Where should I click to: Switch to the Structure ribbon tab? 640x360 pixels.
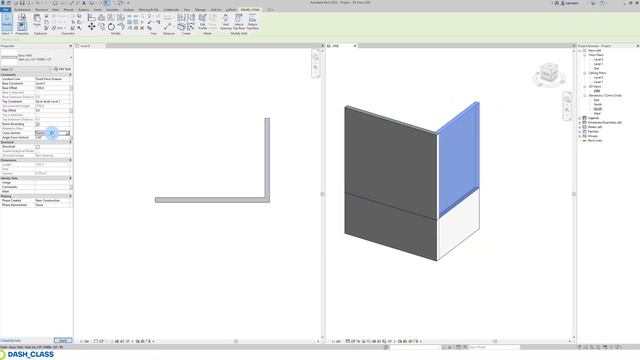tap(41, 9)
